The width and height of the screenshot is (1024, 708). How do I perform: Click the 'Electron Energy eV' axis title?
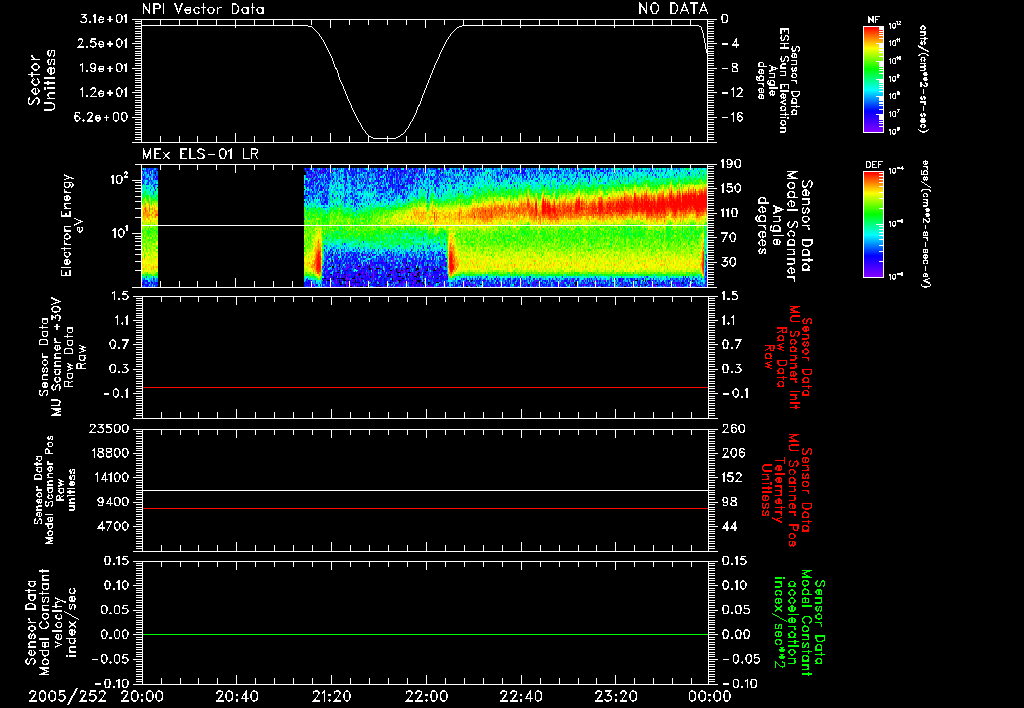(x=71, y=226)
